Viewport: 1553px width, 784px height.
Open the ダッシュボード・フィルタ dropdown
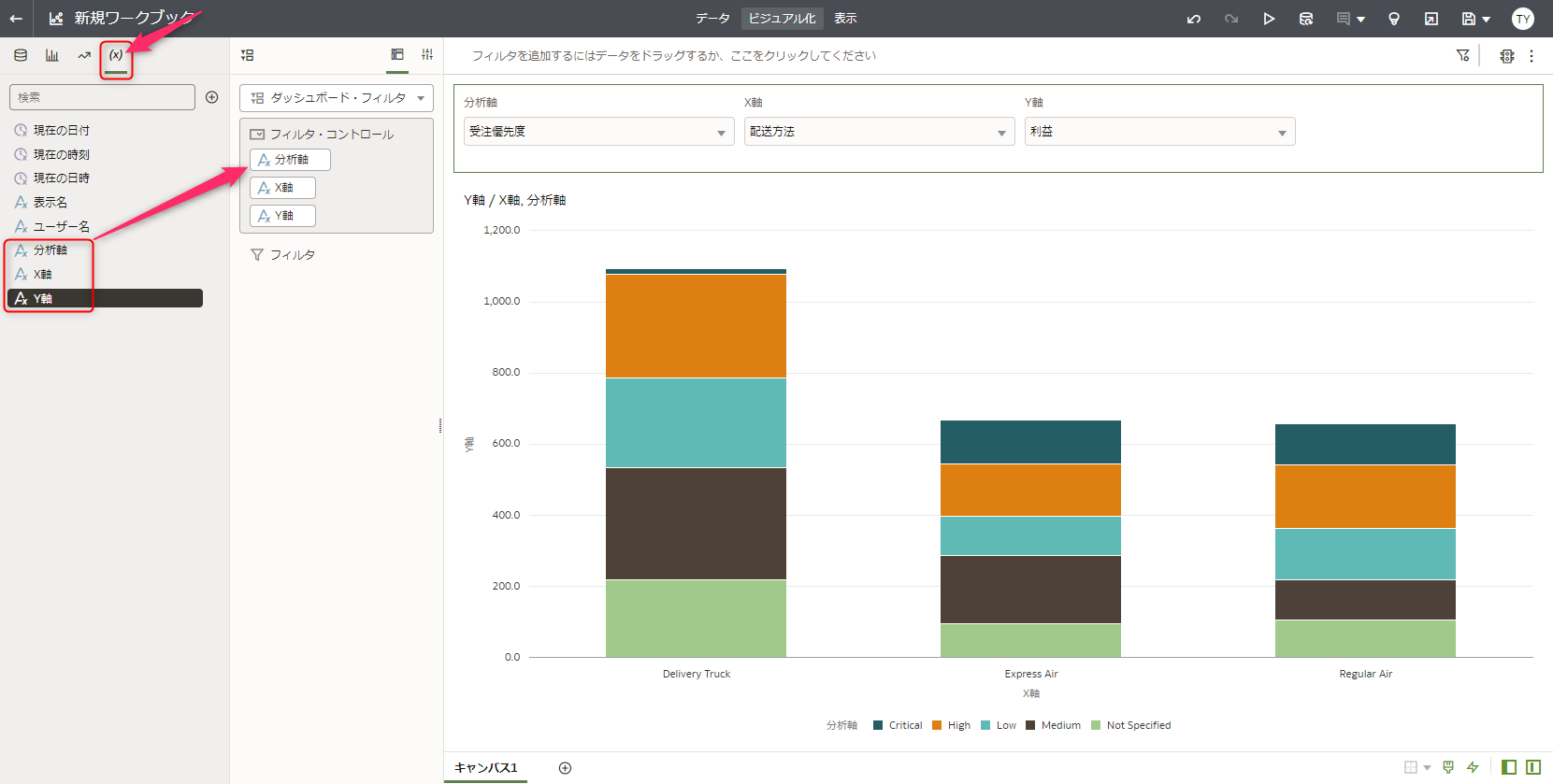coord(337,98)
